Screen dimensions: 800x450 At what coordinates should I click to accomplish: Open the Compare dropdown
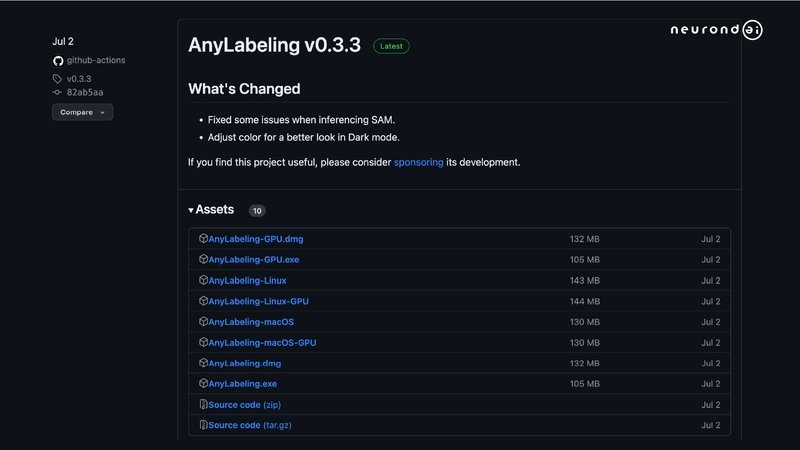click(82, 112)
